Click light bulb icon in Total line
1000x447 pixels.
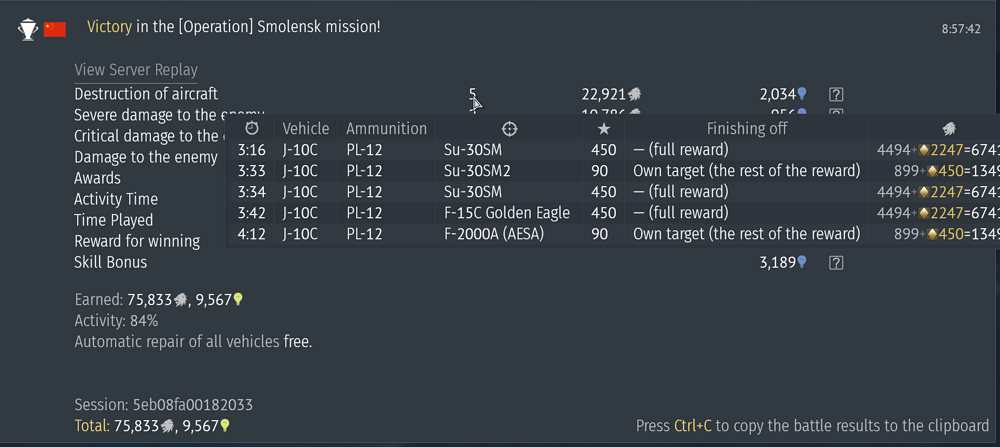[x=225, y=426]
